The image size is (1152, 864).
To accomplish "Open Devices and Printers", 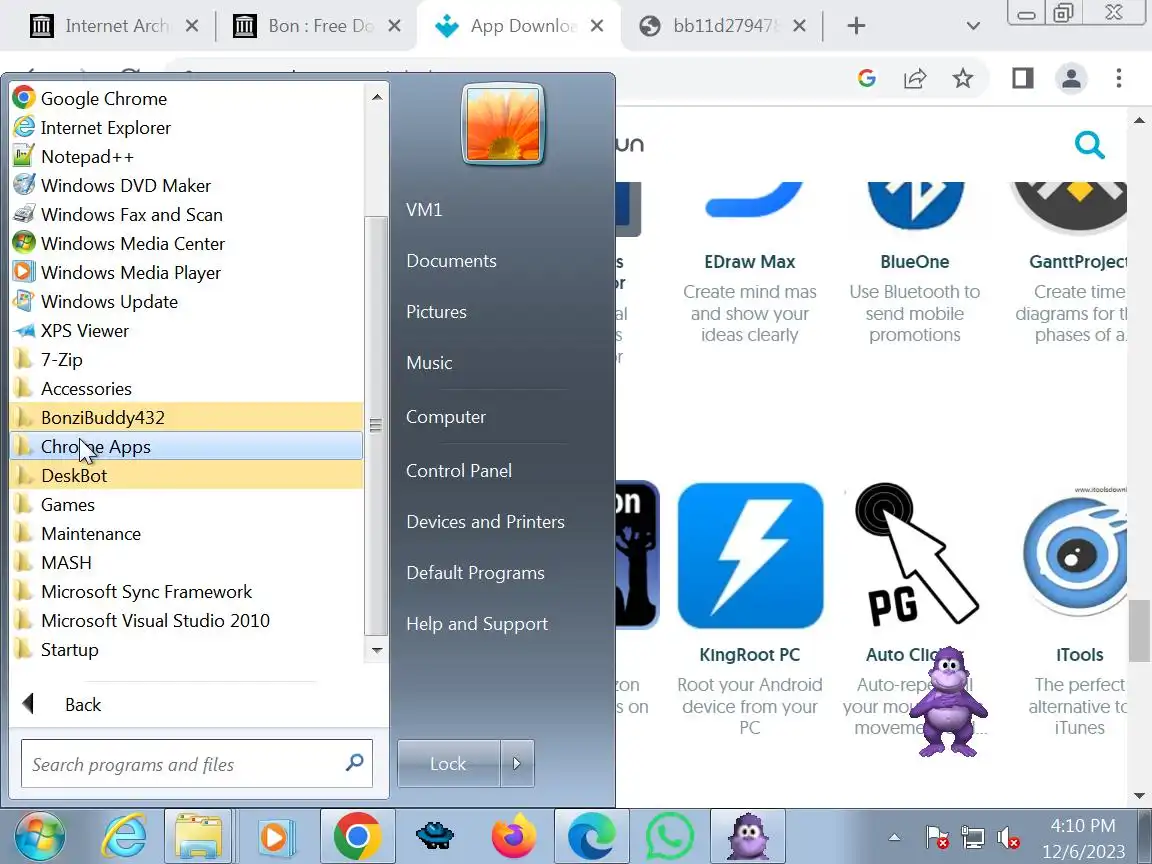I will tap(485, 522).
